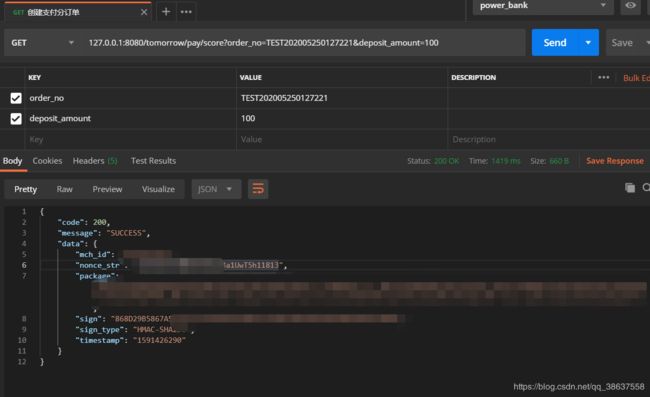Image resolution: width=650 pixels, height=397 pixels.
Task: Click the request URL field
Action: pyautogui.click(x=304, y=43)
